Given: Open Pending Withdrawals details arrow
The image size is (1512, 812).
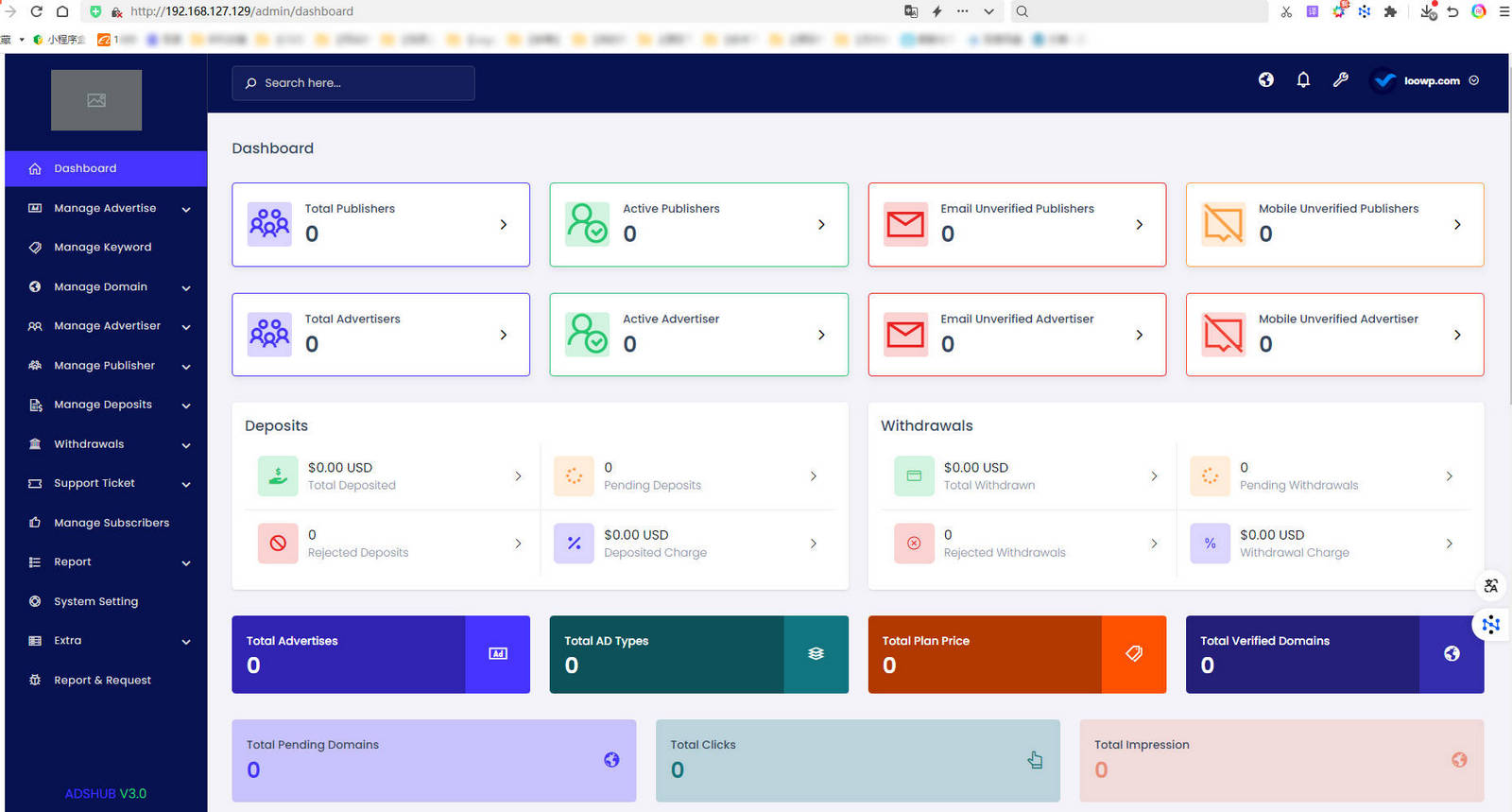Looking at the screenshot, I should point(1450,476).
